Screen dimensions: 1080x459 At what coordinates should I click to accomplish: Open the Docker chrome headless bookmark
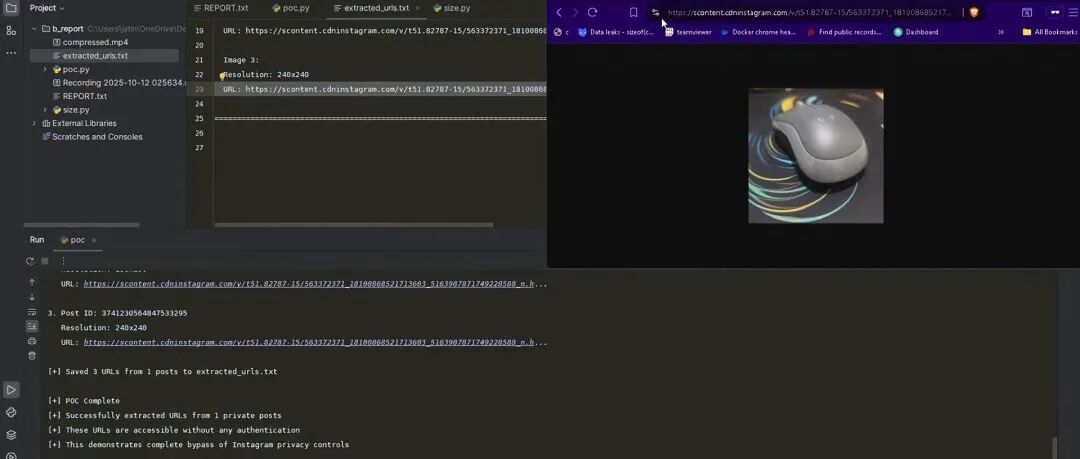pyautogui.click(x=758, y=32)
